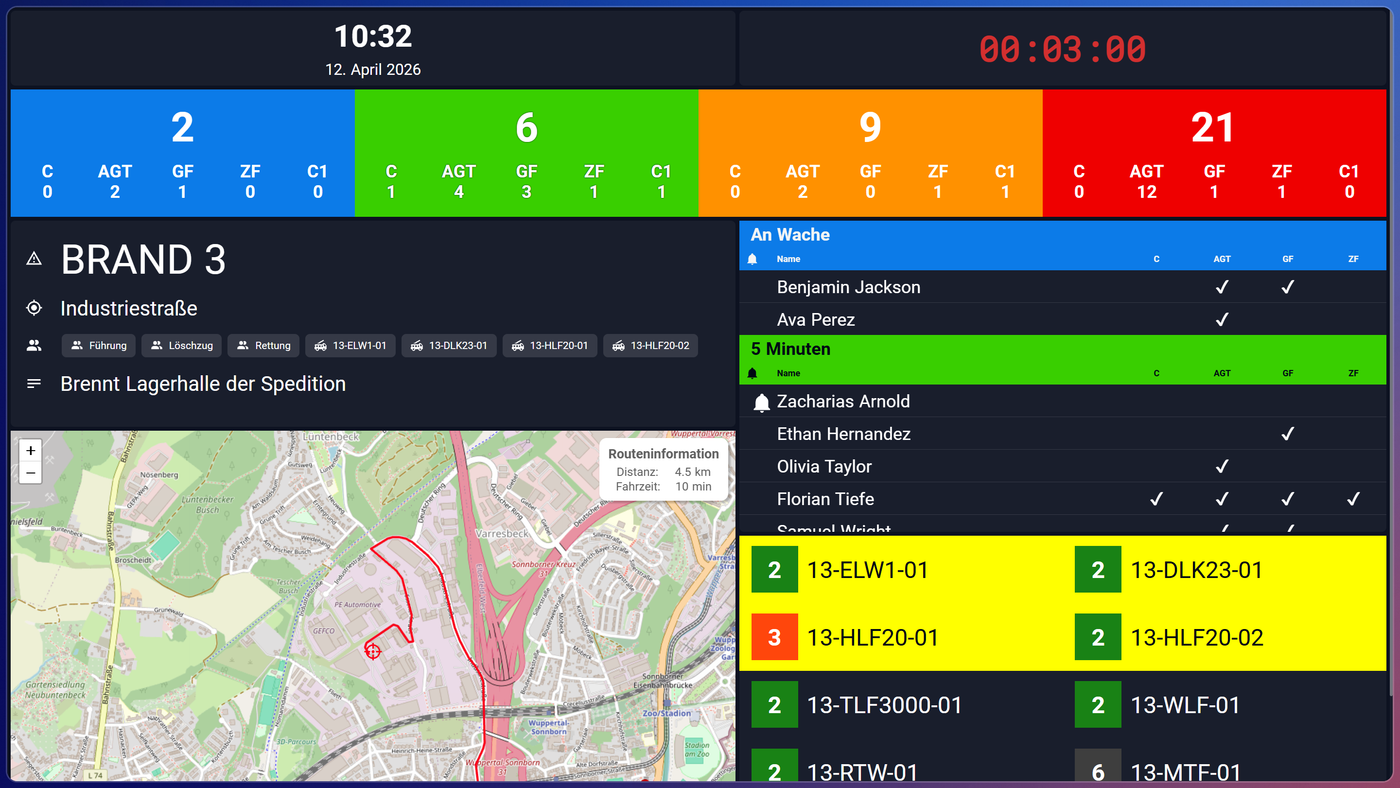This screenshot has width=1400, height=788.
Task: Click status badge 2 of 13-WLF-01
Action: click(x=1098, y=705)
